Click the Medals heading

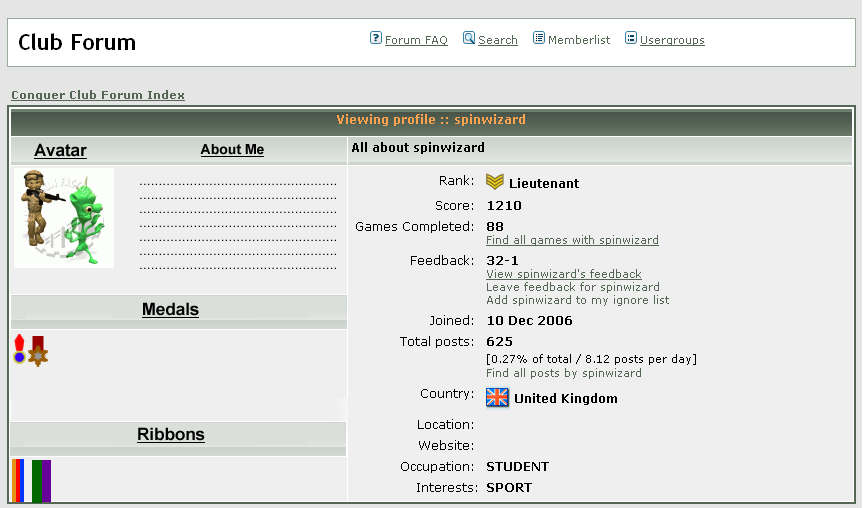point(170,309)
